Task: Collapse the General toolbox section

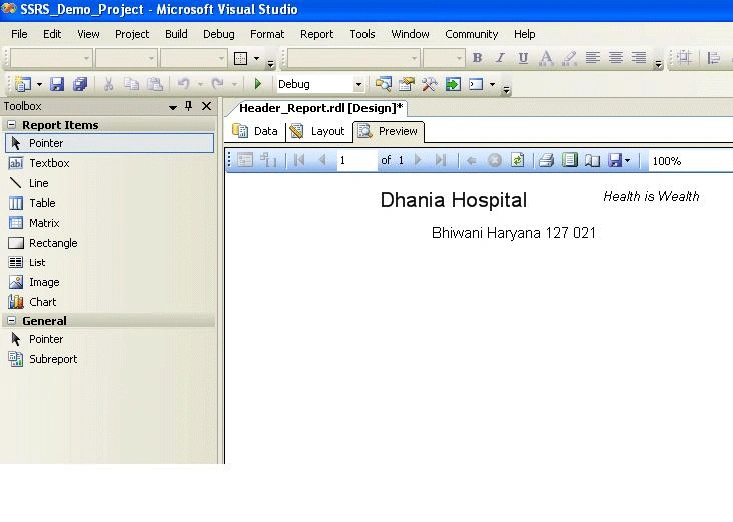Action: pyautogui.click(x=11, y=321)
